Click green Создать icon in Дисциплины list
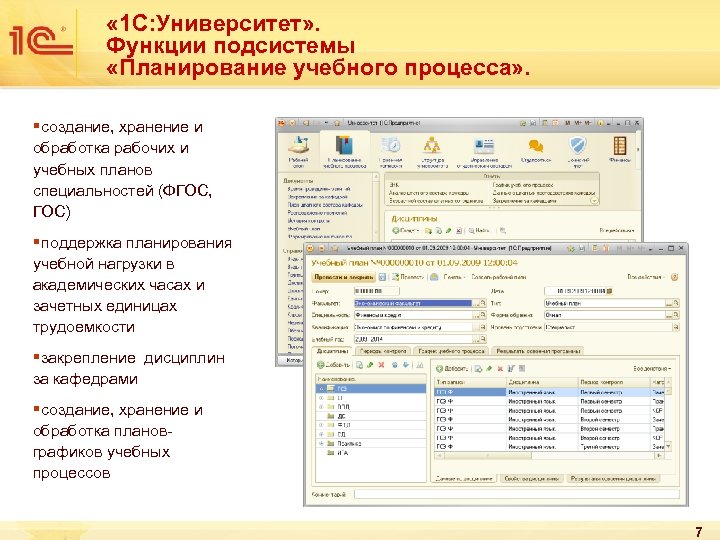 [395, 231]
